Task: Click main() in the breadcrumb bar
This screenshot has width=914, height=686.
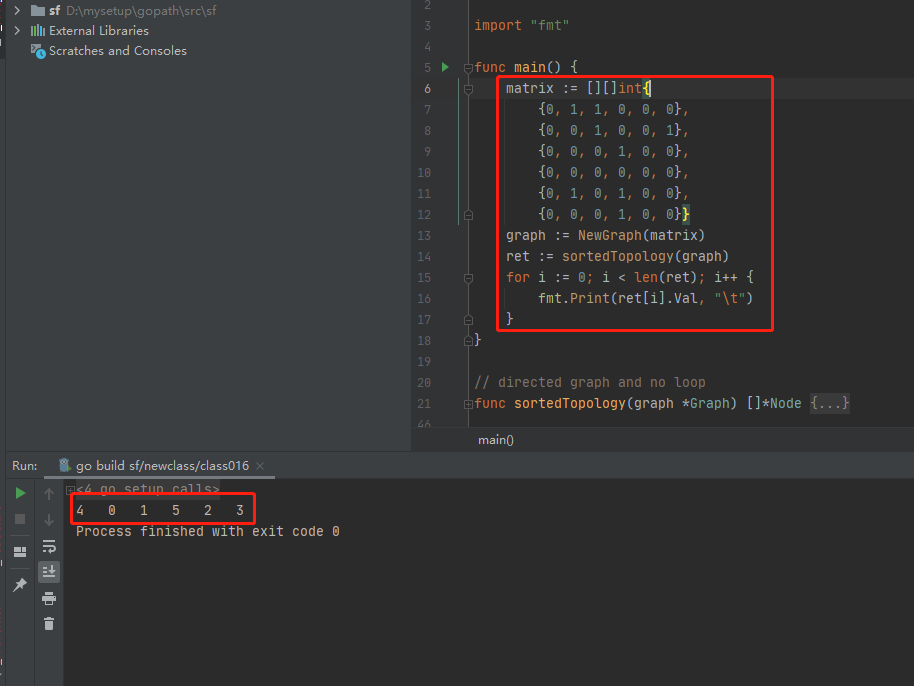Action: 496,440
